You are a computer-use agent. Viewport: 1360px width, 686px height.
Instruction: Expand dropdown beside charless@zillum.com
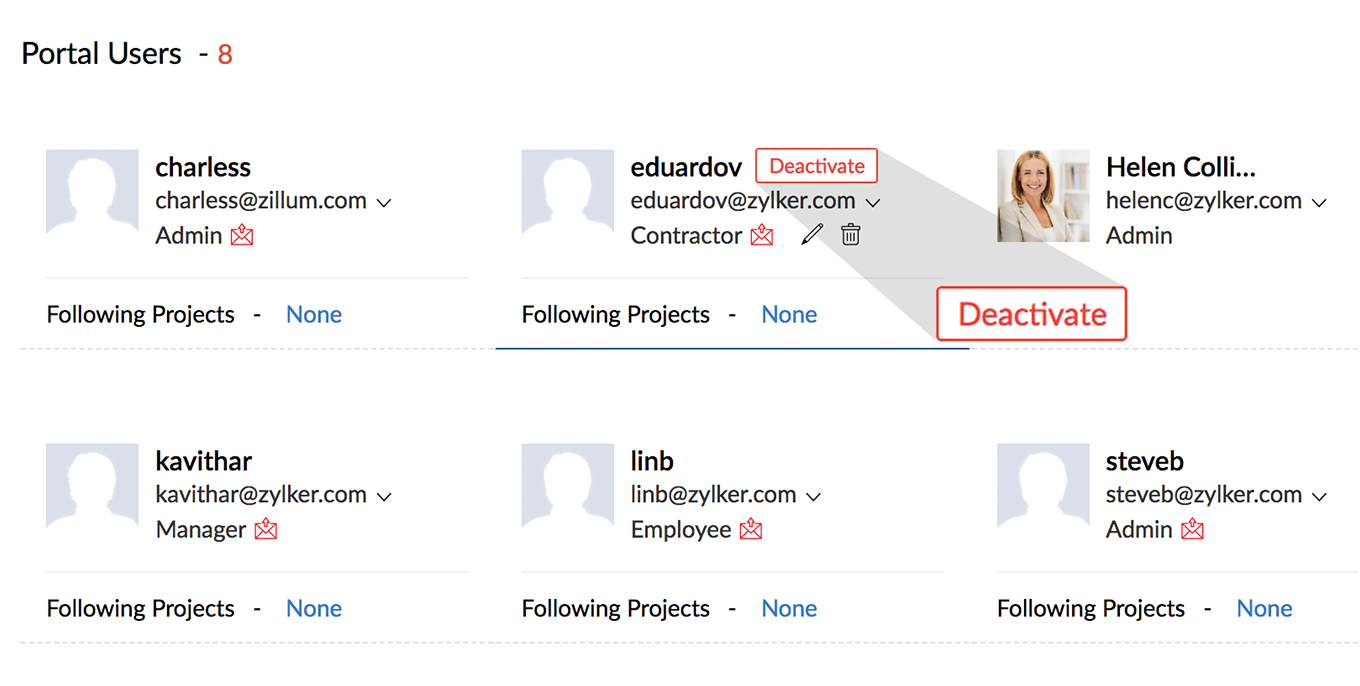point(383,203)
